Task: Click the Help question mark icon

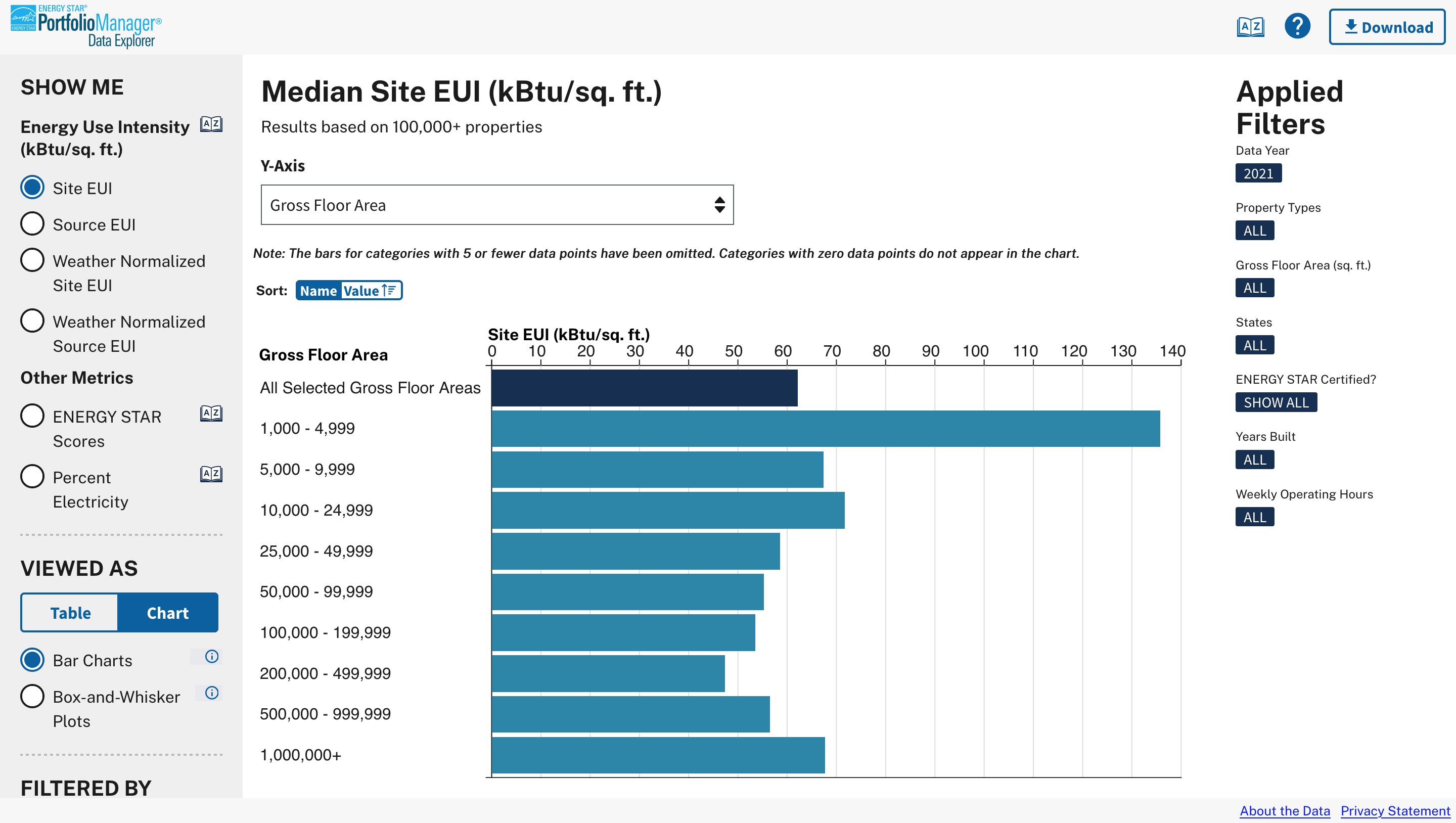Action: (1298, 27)
